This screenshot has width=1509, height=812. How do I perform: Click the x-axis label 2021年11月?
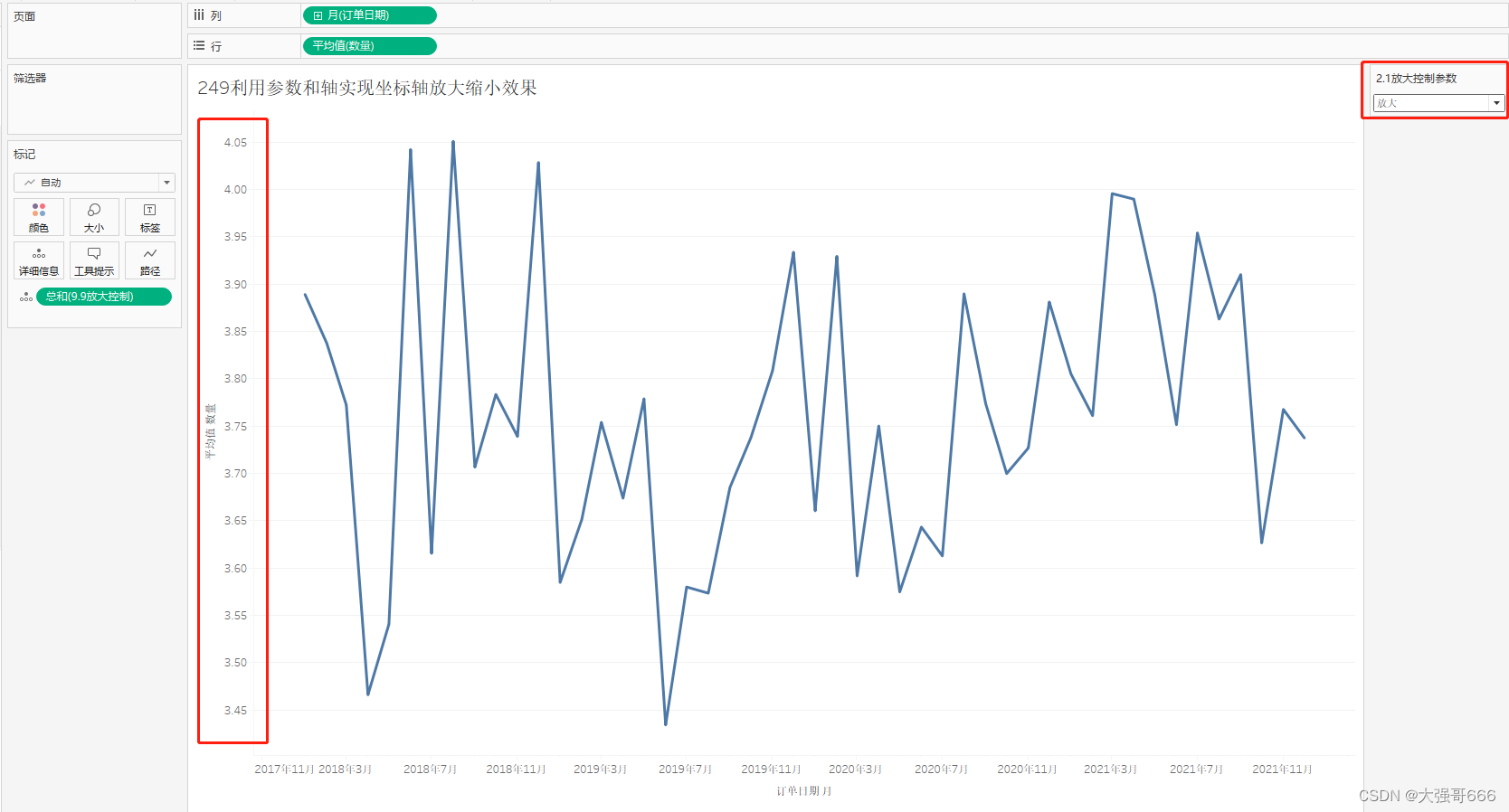(x=1282, y=770)
